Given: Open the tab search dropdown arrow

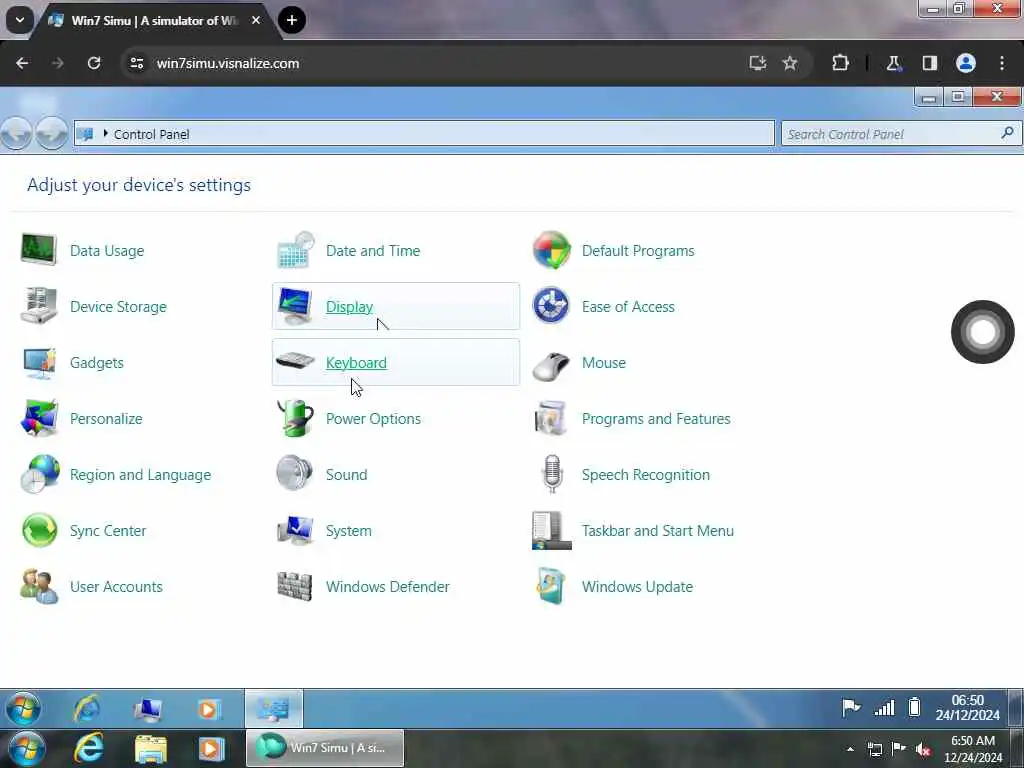Looking at the screenshot, I should point(20,20).
